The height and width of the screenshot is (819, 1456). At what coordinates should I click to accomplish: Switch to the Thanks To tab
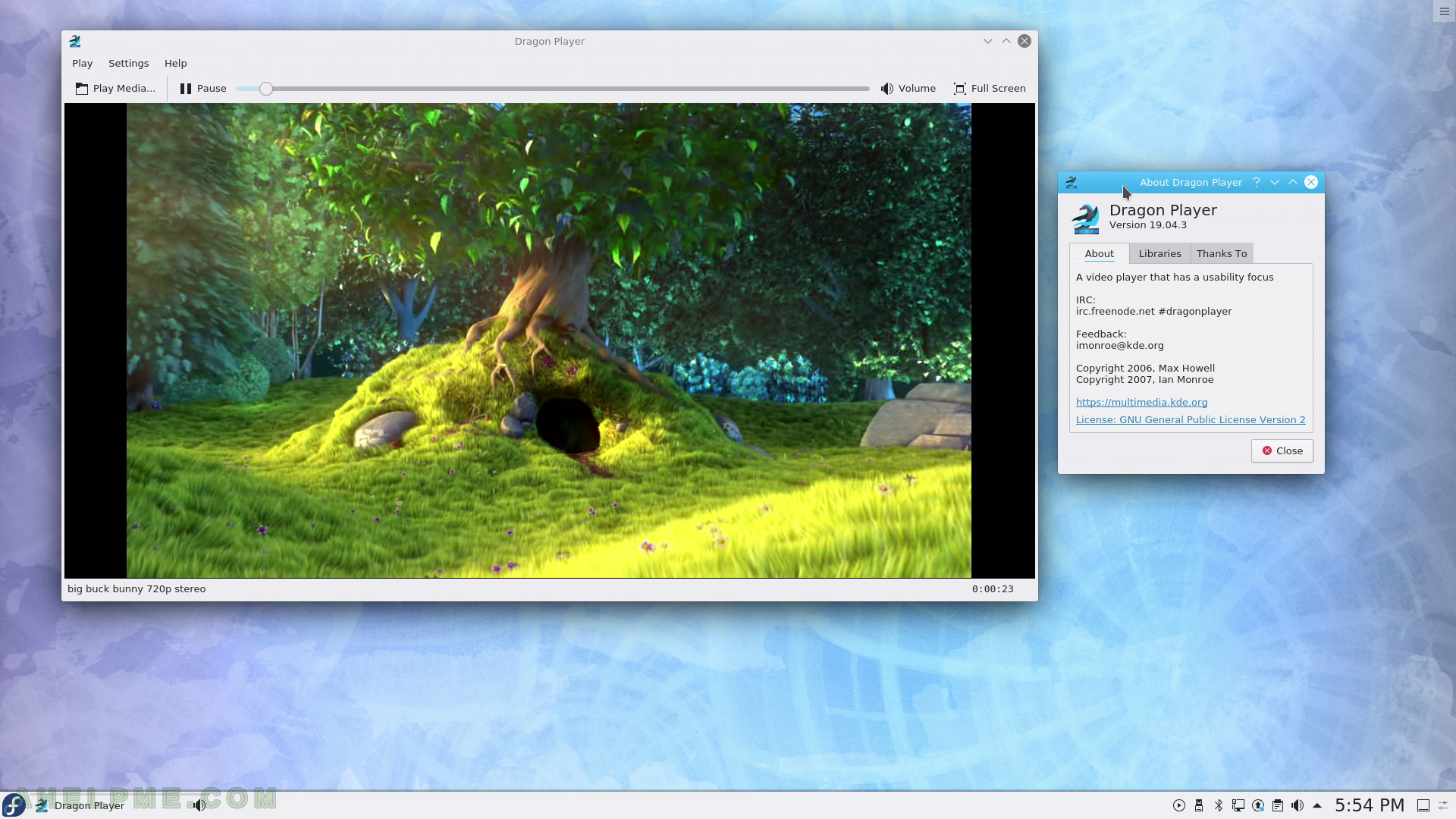pyautogui.click(x=1222, y=254)
